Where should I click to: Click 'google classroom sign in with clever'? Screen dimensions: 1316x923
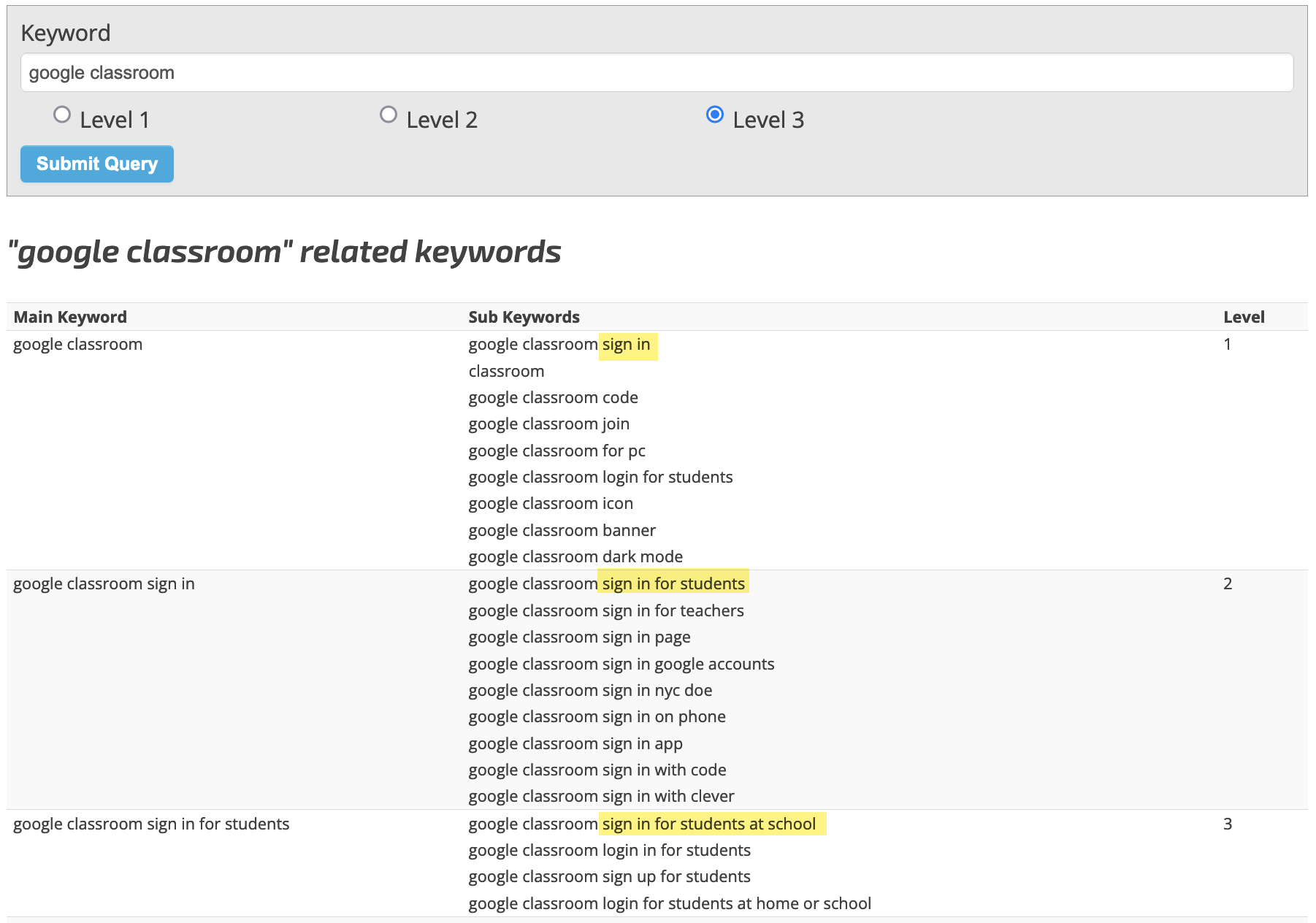tap(601, 796)
